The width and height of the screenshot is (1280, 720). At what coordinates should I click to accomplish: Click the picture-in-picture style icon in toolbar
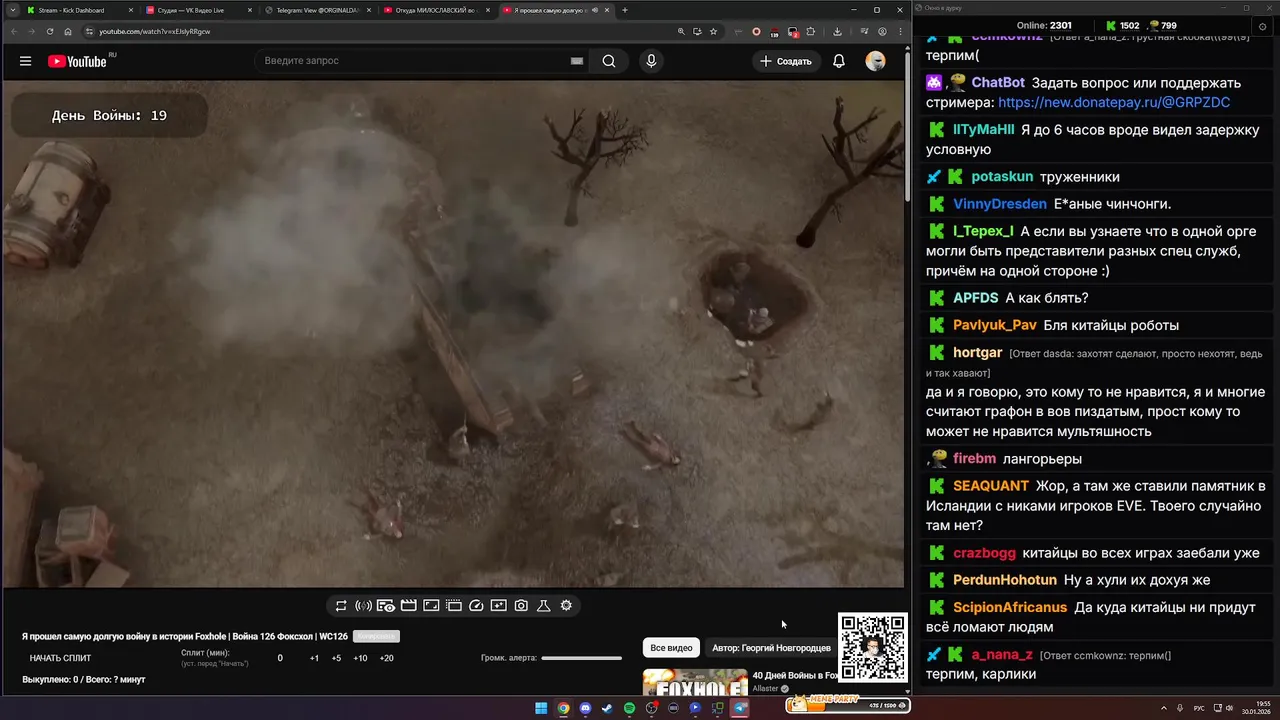click(x=498, y=606)
